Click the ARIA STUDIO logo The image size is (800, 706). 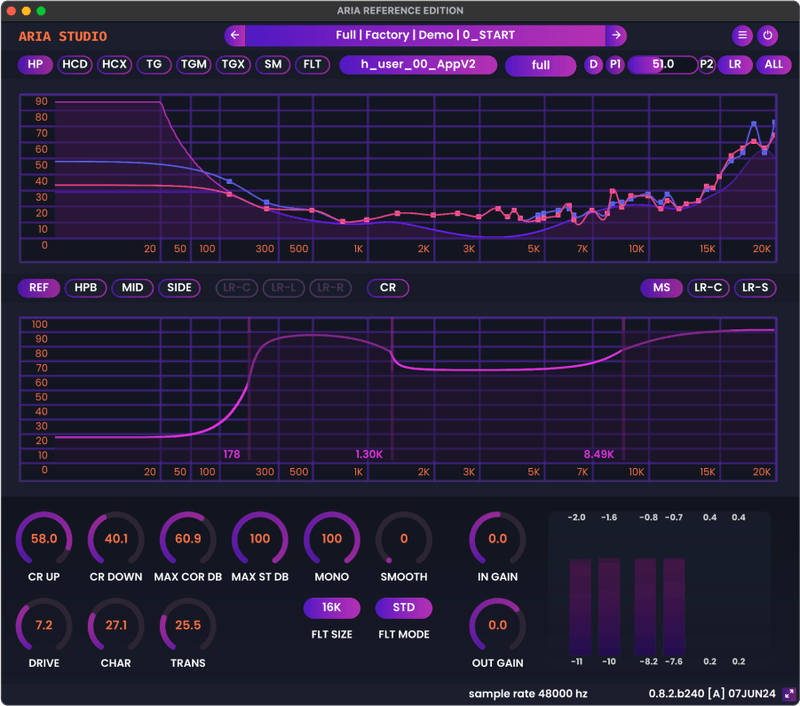[63, 36]
